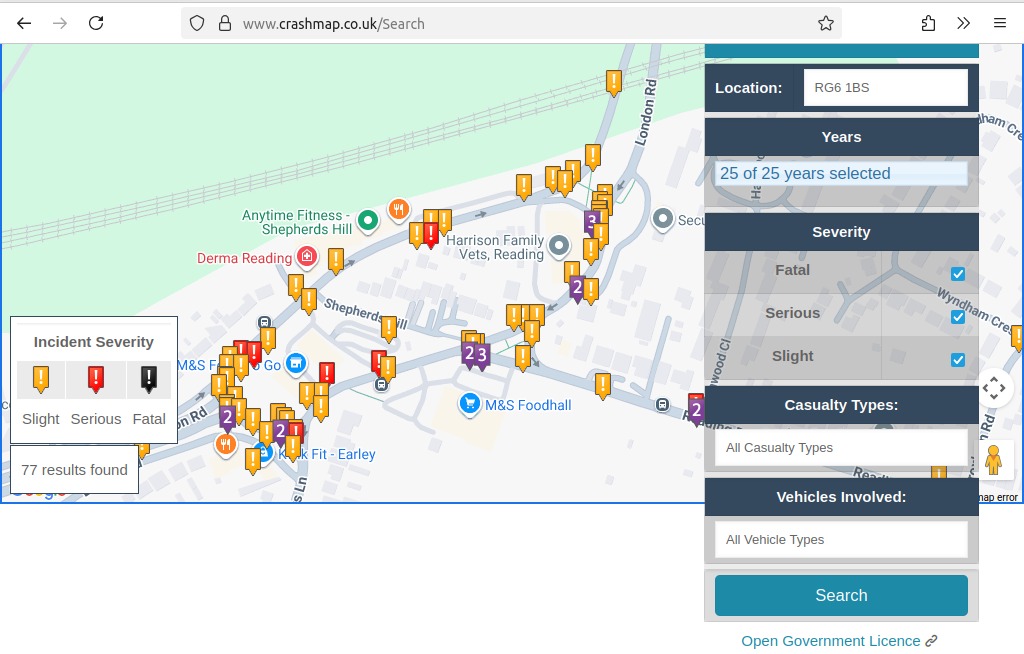
Task: Click purple cluster 3 marker near London Rd
Action: click(591, 221)
